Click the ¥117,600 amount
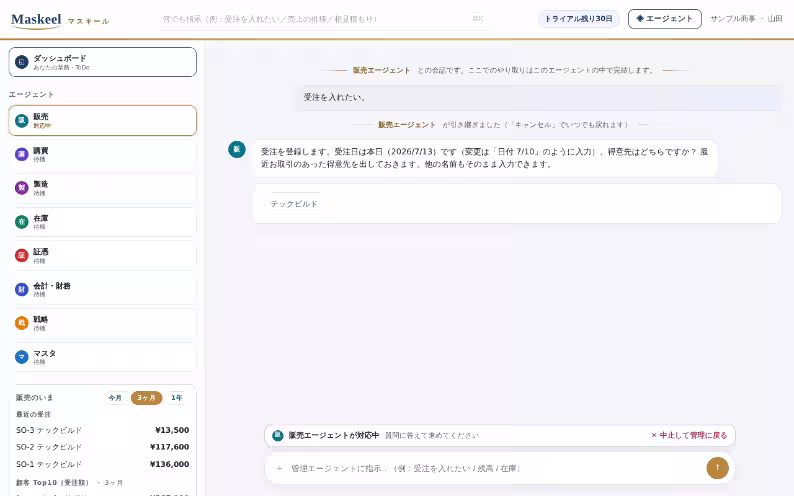This screenshot has height=496, width=794. pyautogui.click(x=170, y=447)
